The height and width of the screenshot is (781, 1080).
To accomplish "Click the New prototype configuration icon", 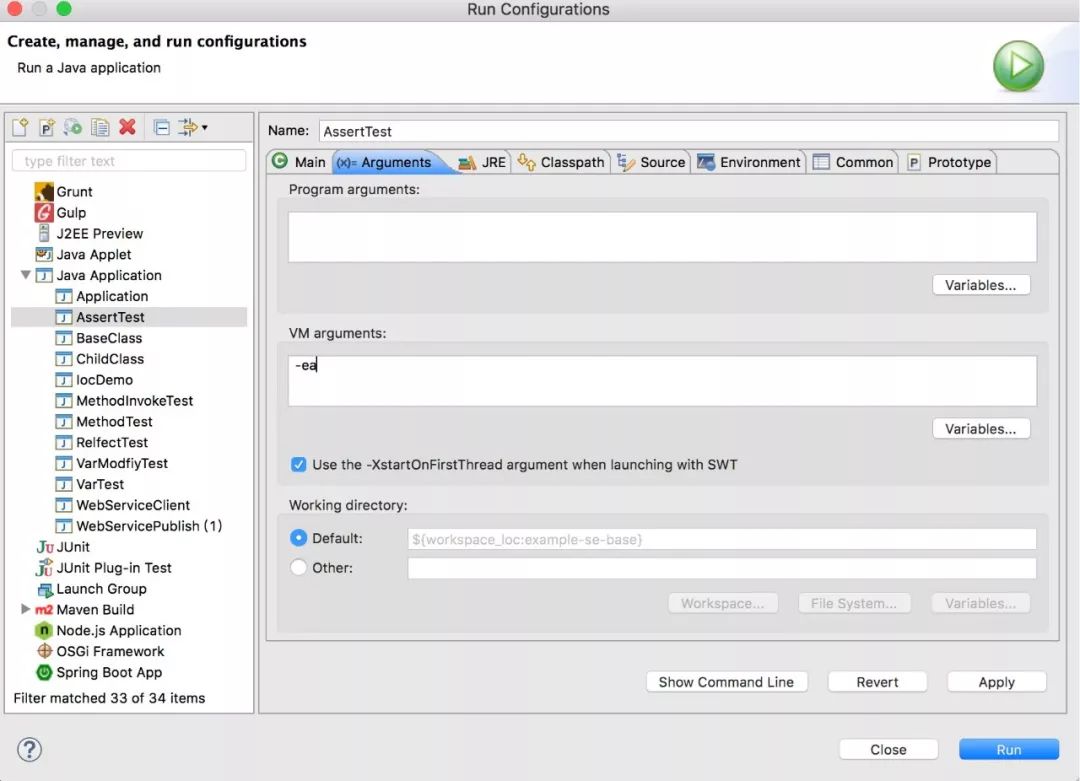I will click(x=46, y=127).
